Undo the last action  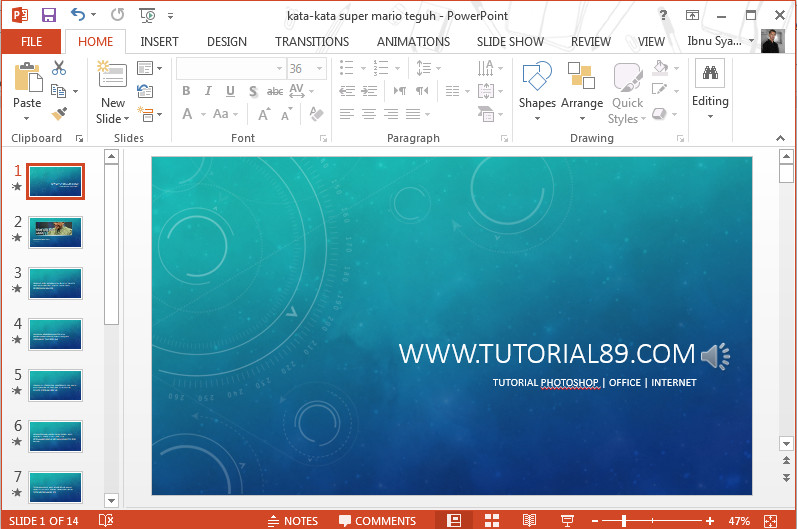[x=78, y=15]
